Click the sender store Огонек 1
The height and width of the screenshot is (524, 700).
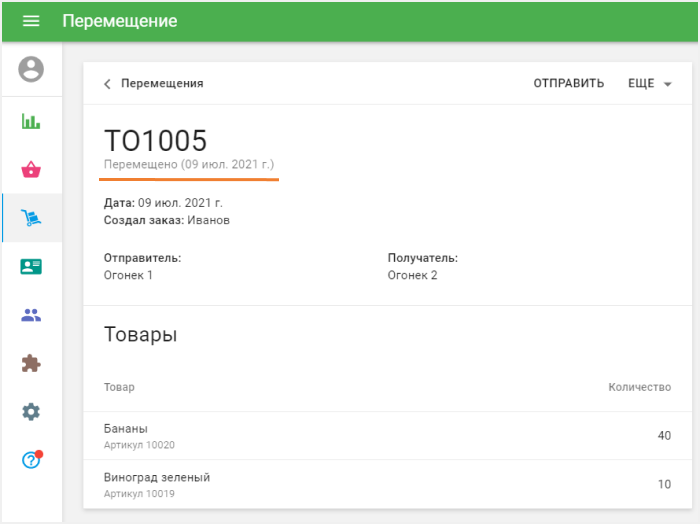(128, 275)
